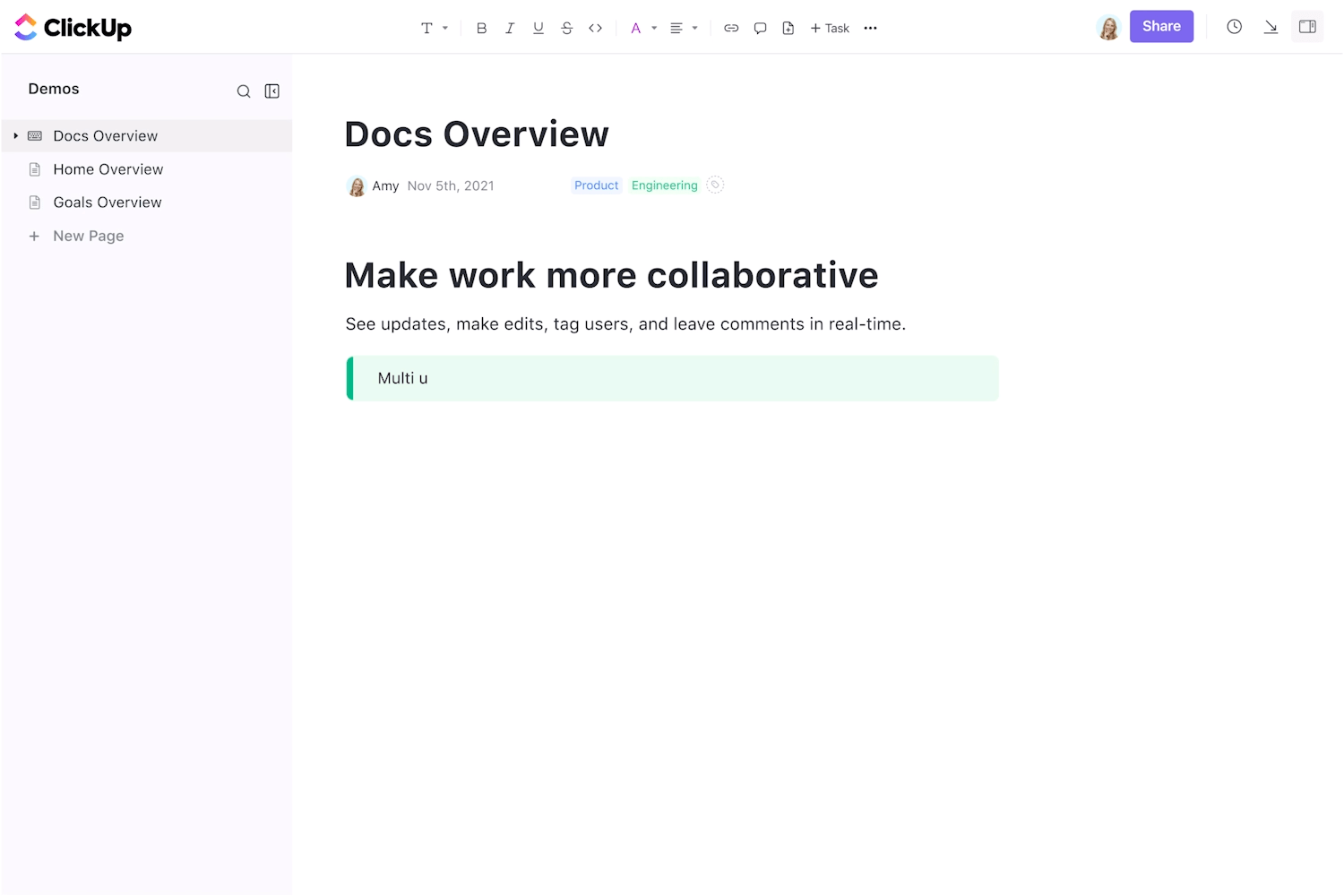Insert a link with the link icon
1344x896 pixels.
731,28
